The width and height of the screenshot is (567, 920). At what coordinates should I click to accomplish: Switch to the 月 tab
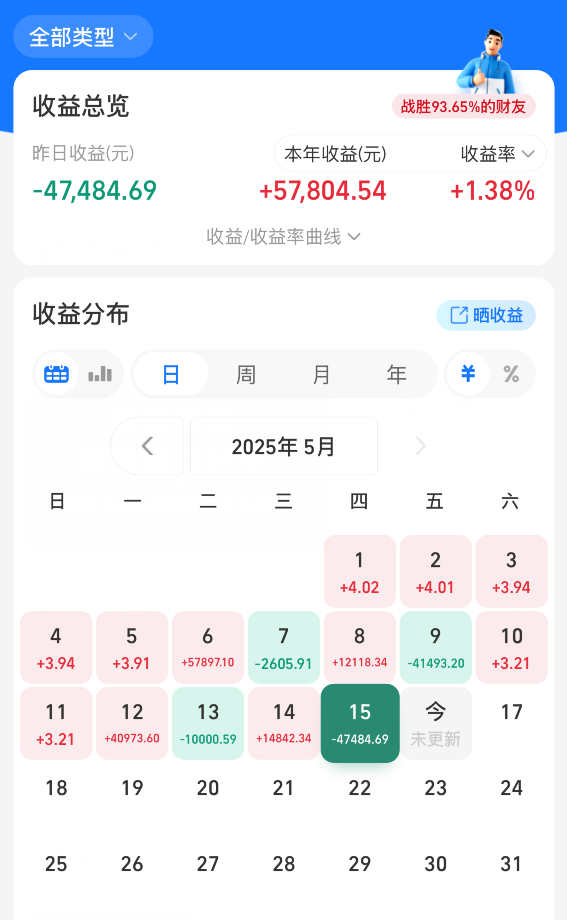click(x=321, y=374)
